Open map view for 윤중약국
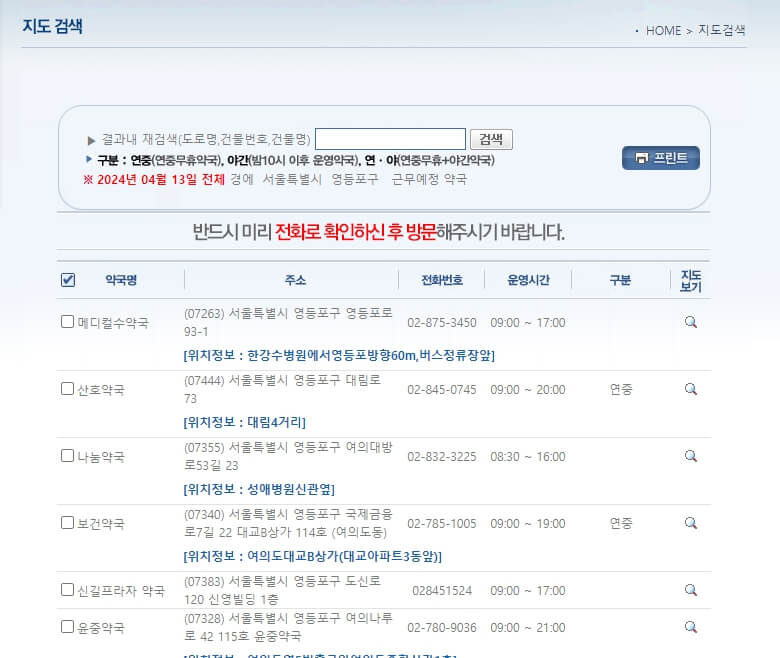This screenshot has height=658, width=780. click(690, 627)
